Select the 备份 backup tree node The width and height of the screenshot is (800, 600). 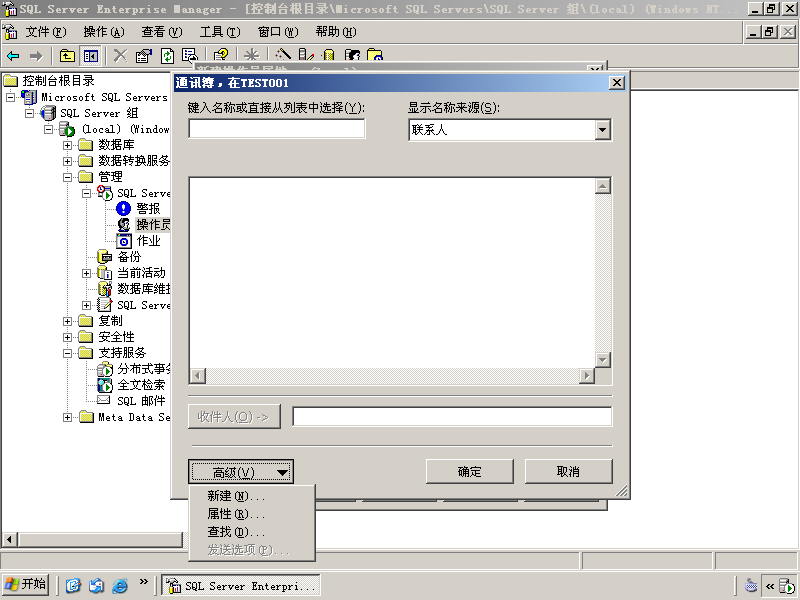(129, 257)
